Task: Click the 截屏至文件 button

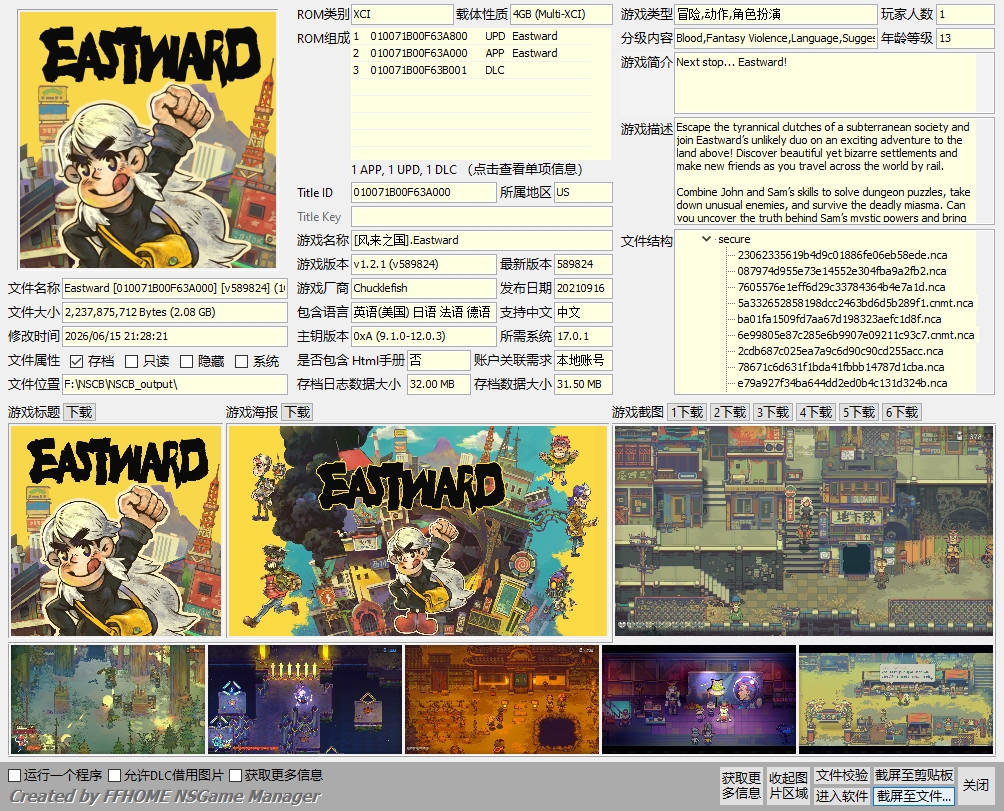Action: [x=914, y=796]
